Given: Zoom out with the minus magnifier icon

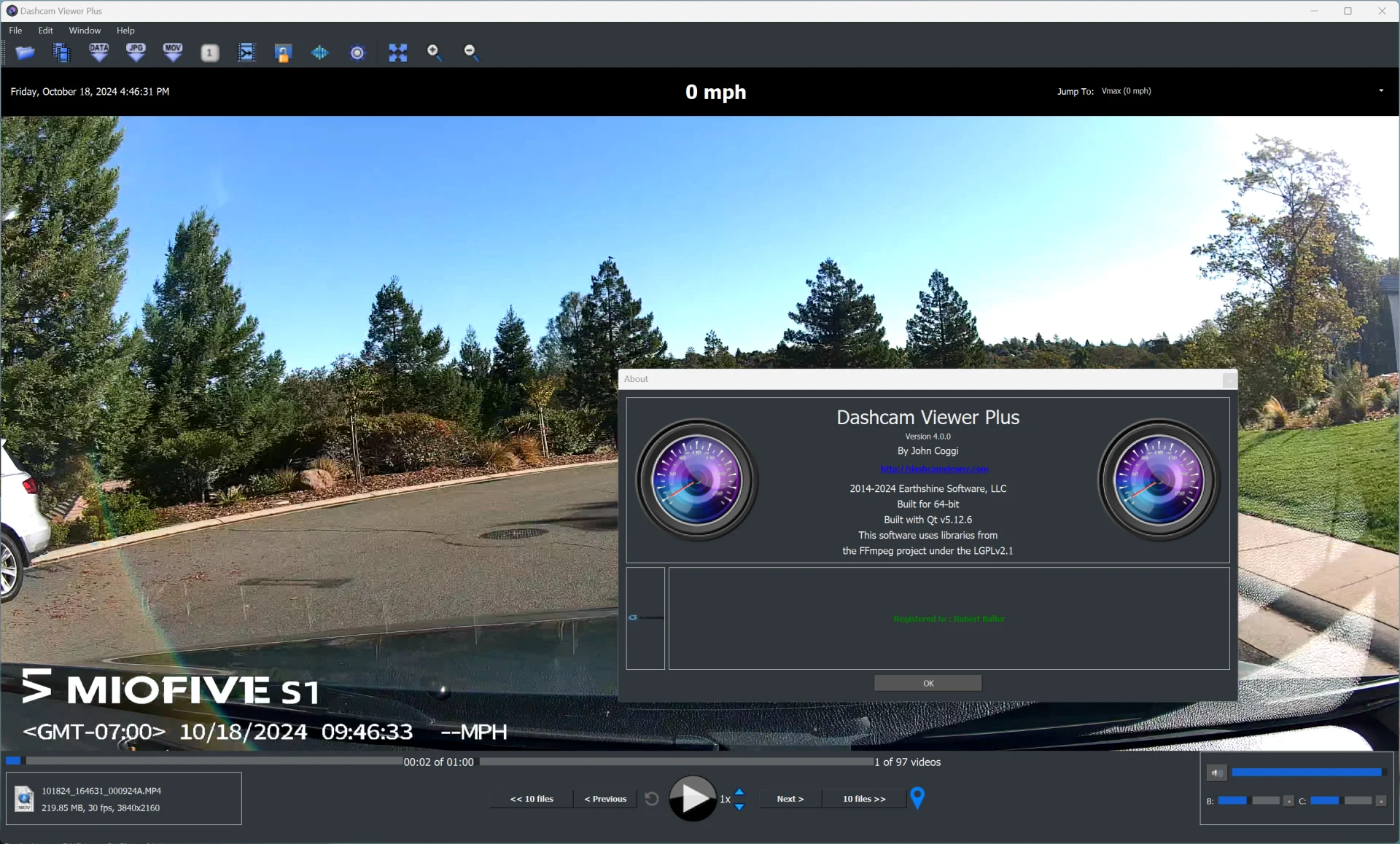Looking at the screenshot, I should point(471,52).
